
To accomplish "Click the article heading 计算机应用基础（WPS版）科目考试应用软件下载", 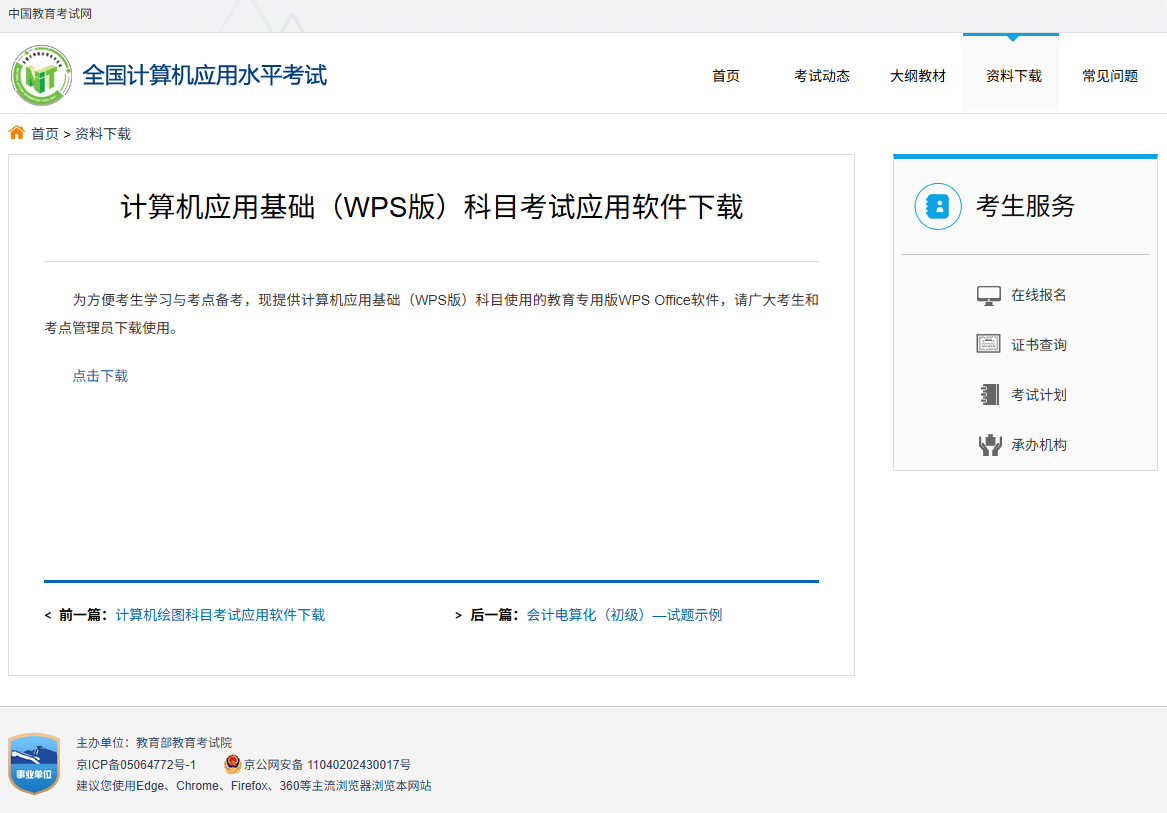I will tap(432, 207).
